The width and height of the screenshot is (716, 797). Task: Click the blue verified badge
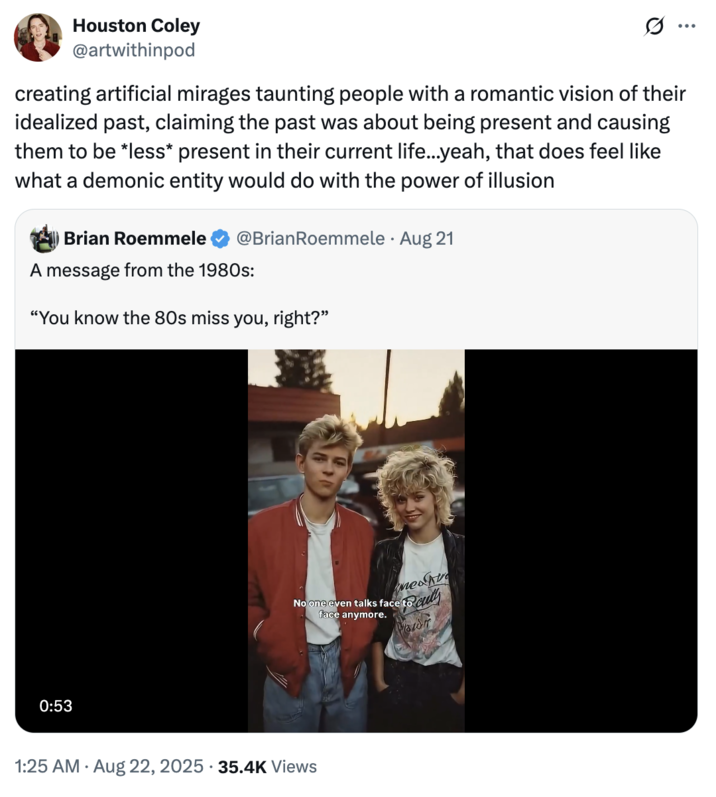220,238
